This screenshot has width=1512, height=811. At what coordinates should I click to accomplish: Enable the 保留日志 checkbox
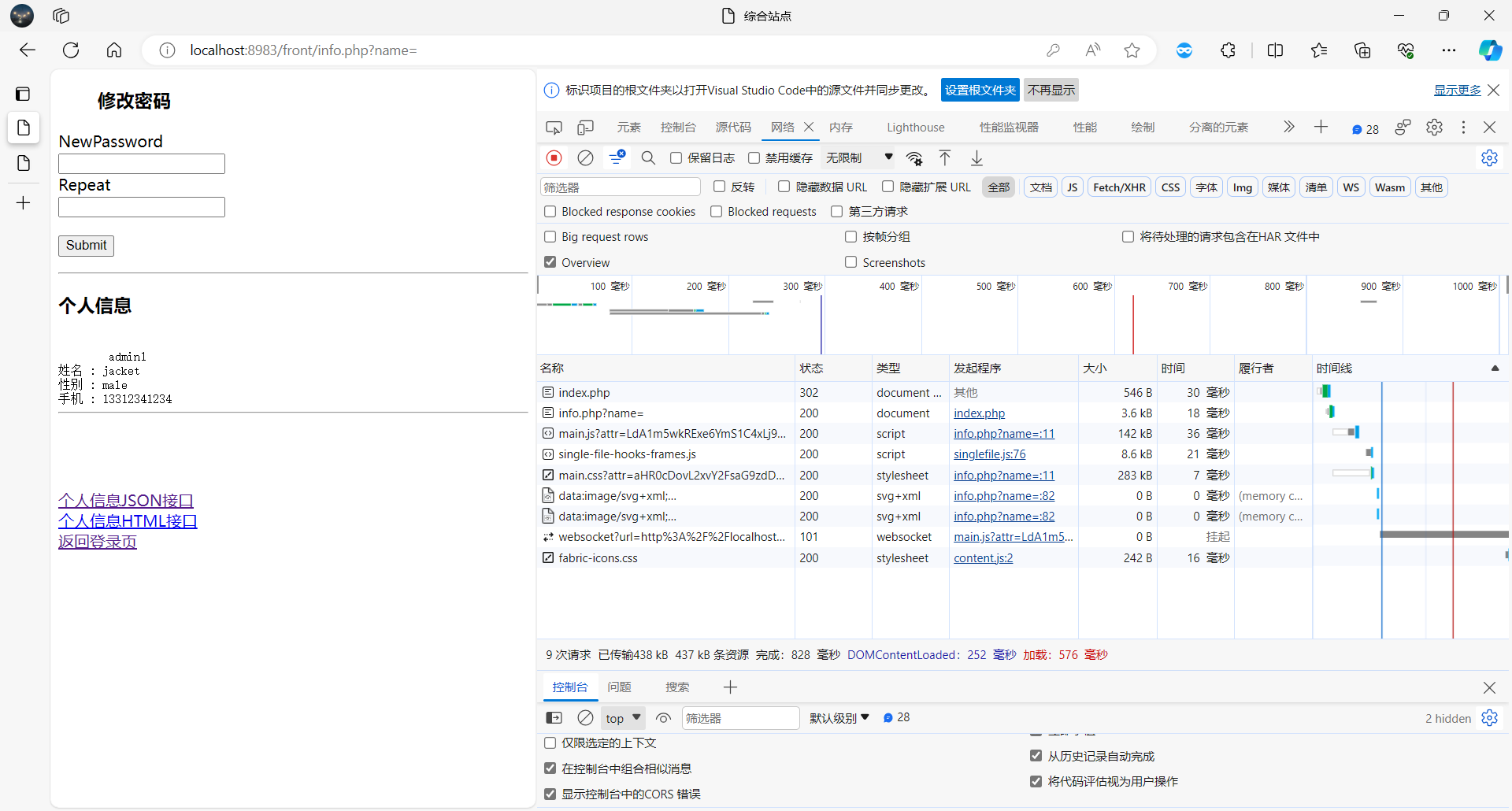click(x=676, y=157)
